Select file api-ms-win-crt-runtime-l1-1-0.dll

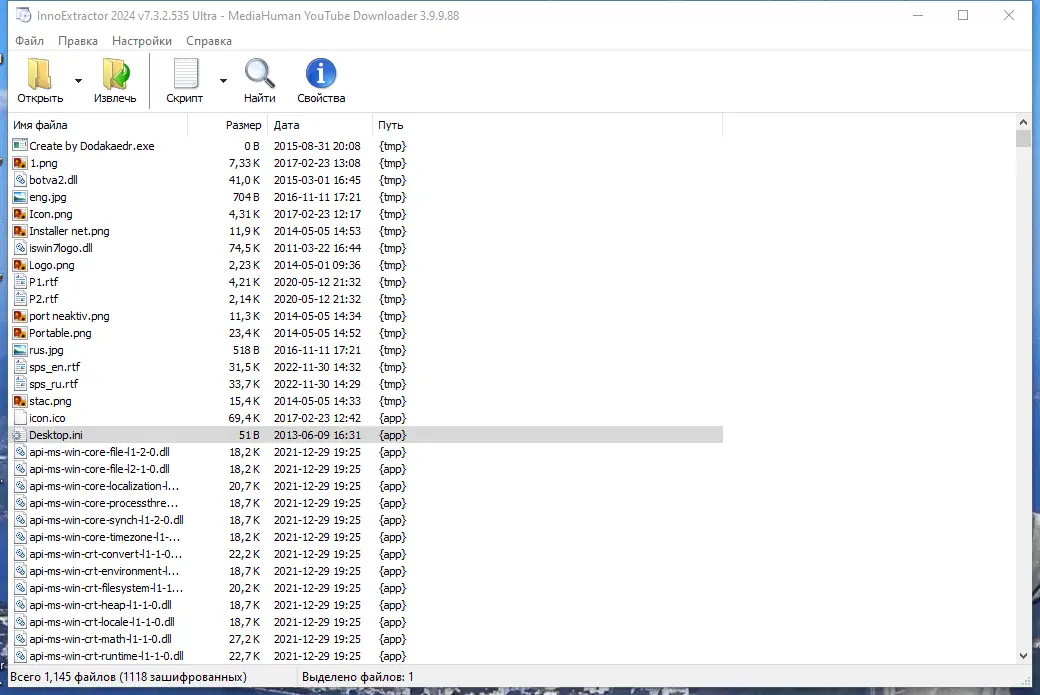pyautogui.click(x=106, y=657)
